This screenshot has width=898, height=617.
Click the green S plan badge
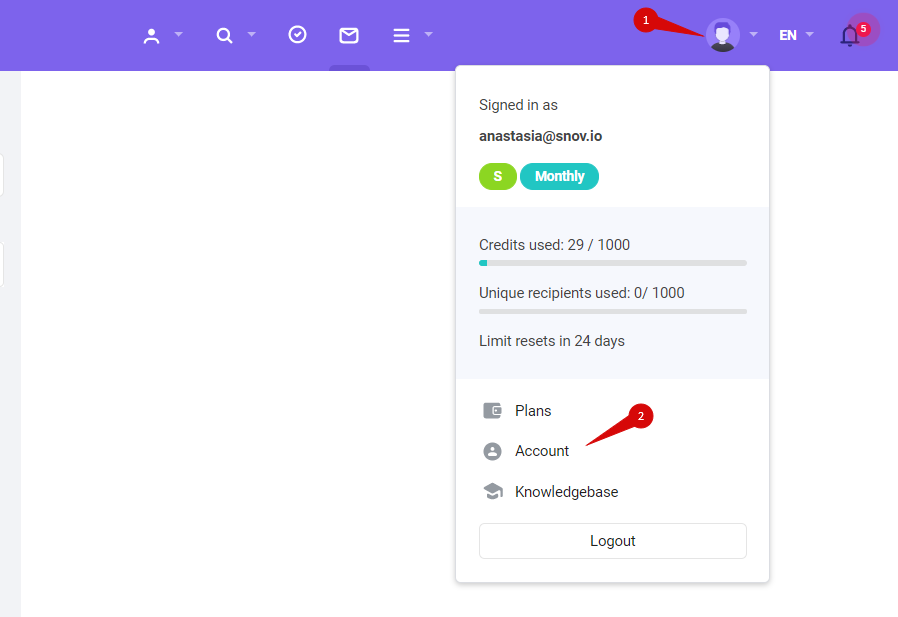[498, 176]
